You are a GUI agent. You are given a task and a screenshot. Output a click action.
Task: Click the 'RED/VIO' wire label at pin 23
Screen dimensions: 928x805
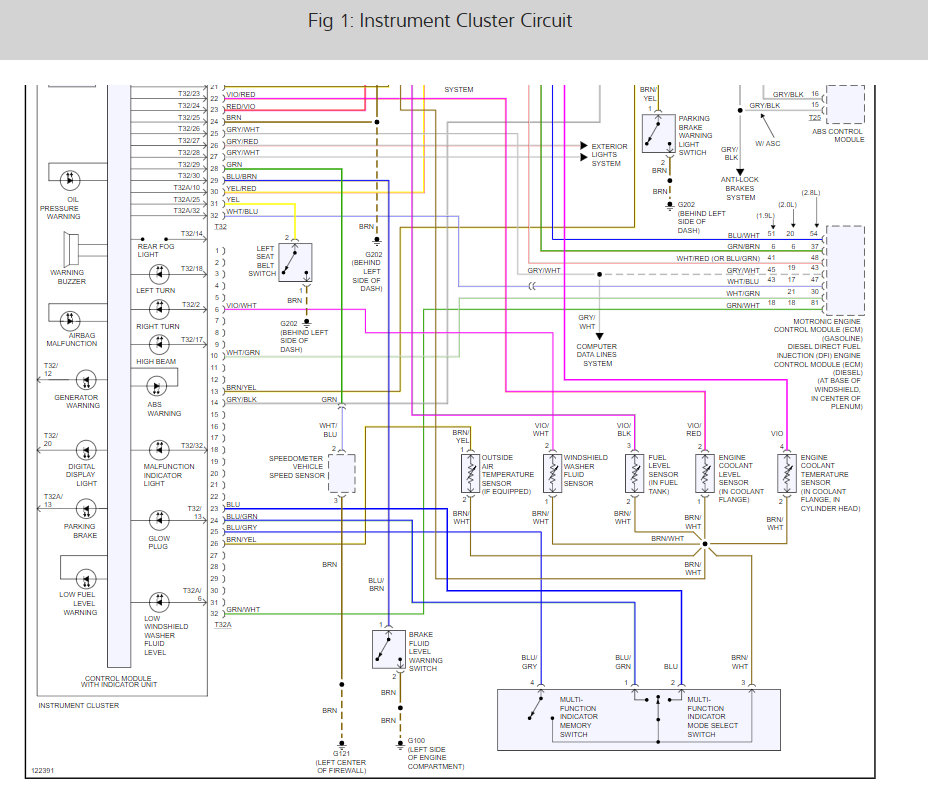[241, 107]
